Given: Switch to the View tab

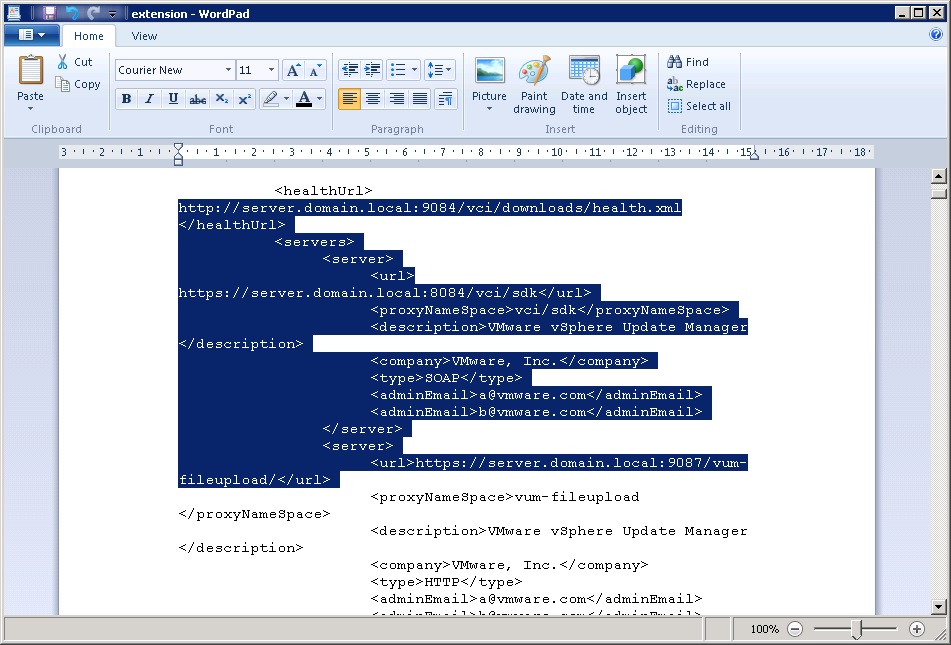Looking at the screenshot, I should tap(144, 36).
